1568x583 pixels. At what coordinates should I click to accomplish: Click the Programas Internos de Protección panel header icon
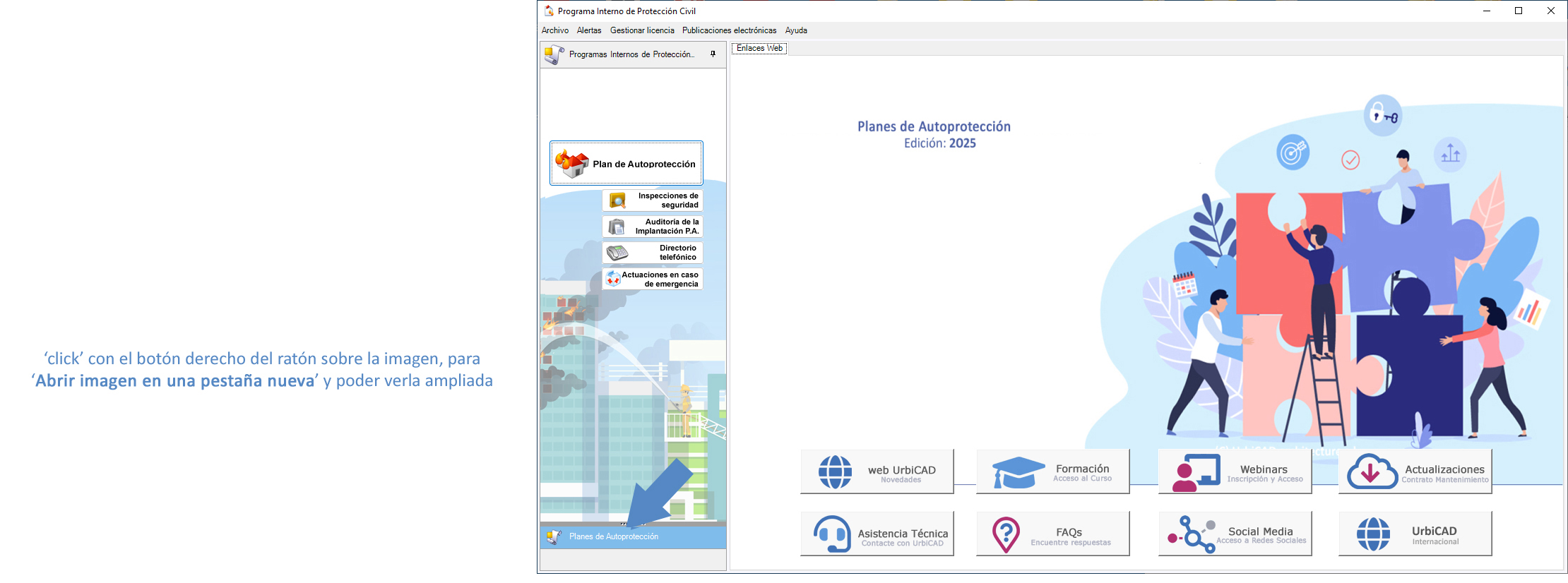[x=554, y=54]
